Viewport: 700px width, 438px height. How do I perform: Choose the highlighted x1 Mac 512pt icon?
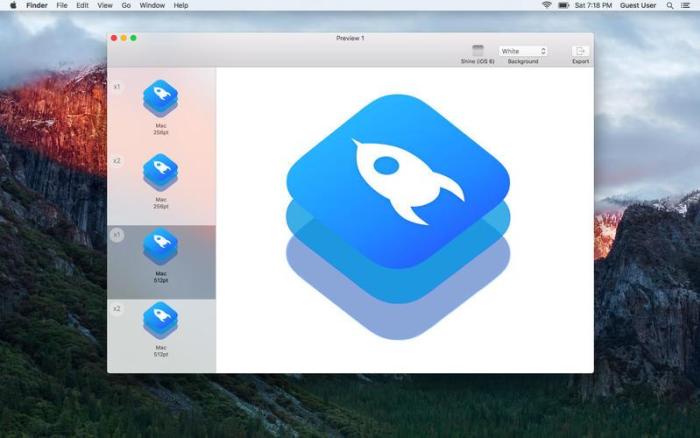coord(160,246)
